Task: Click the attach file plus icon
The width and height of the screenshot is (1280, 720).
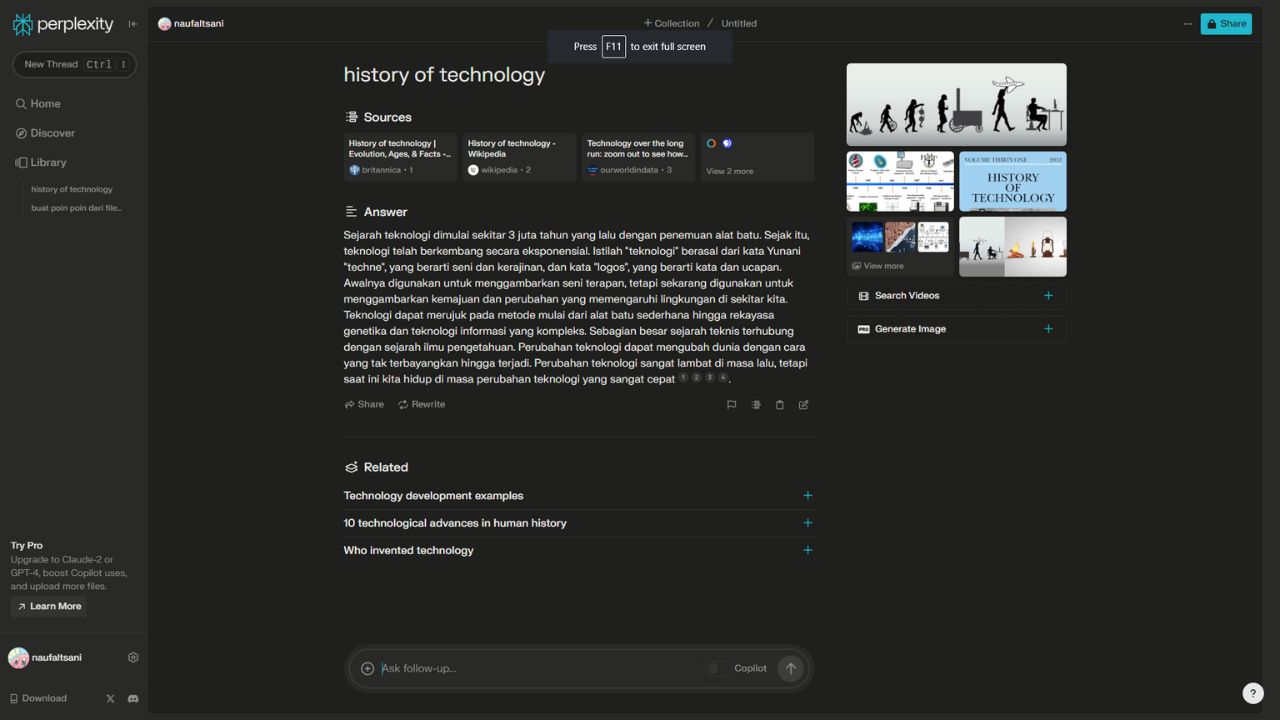Action: [x=367, y=669]
